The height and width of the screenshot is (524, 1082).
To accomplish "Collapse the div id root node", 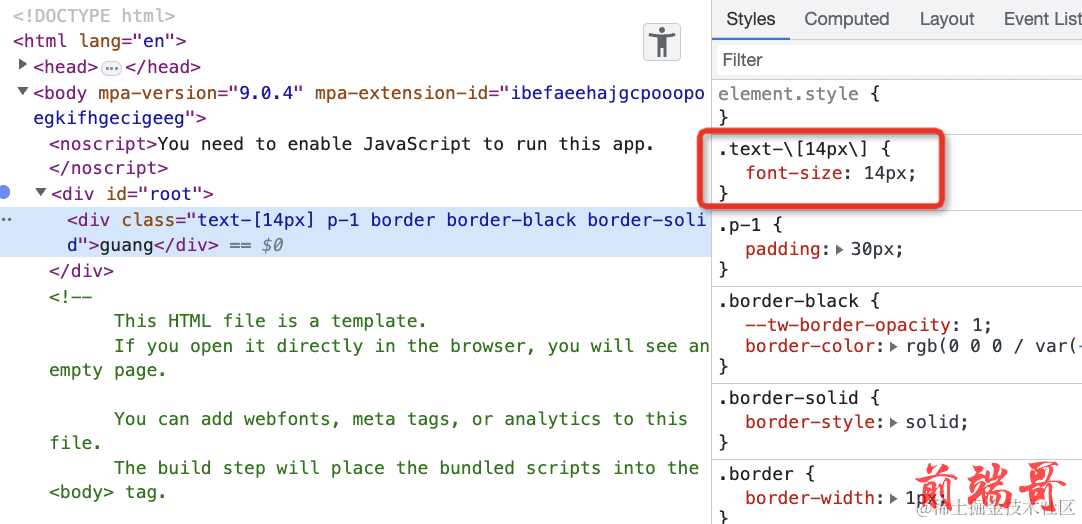I will pyautogui.click(x=41, y=193).
